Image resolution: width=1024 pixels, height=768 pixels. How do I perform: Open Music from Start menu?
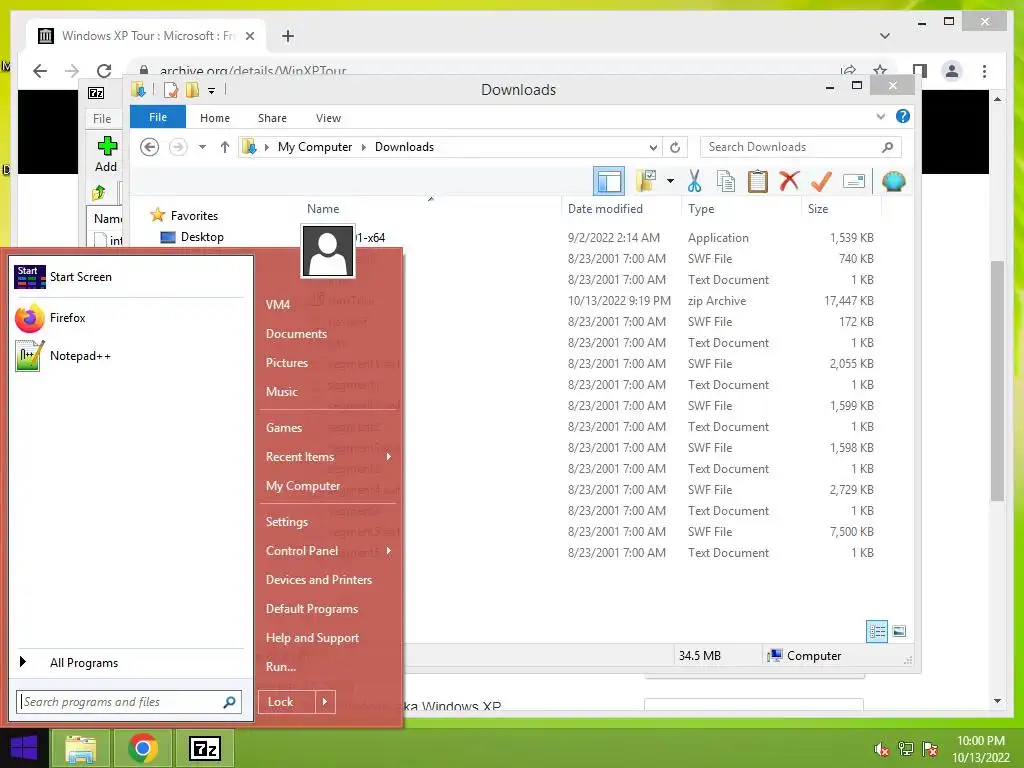click(281, 392)
